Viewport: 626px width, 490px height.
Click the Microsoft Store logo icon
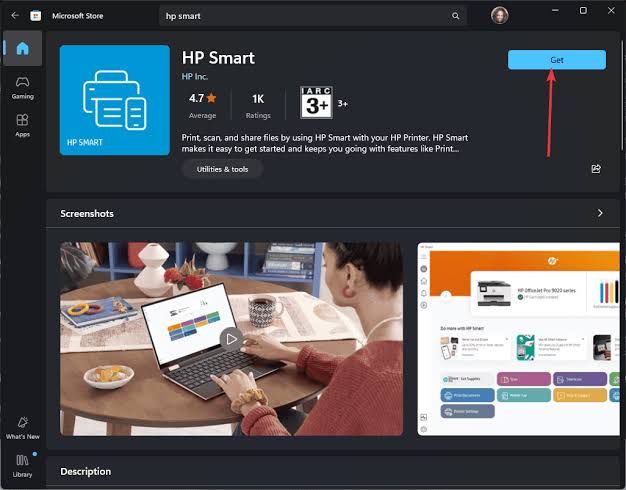click(36, 16)
